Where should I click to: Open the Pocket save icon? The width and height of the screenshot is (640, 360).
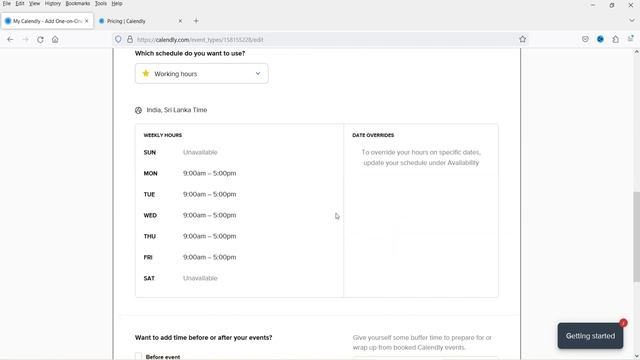click(x=585, y=40)
